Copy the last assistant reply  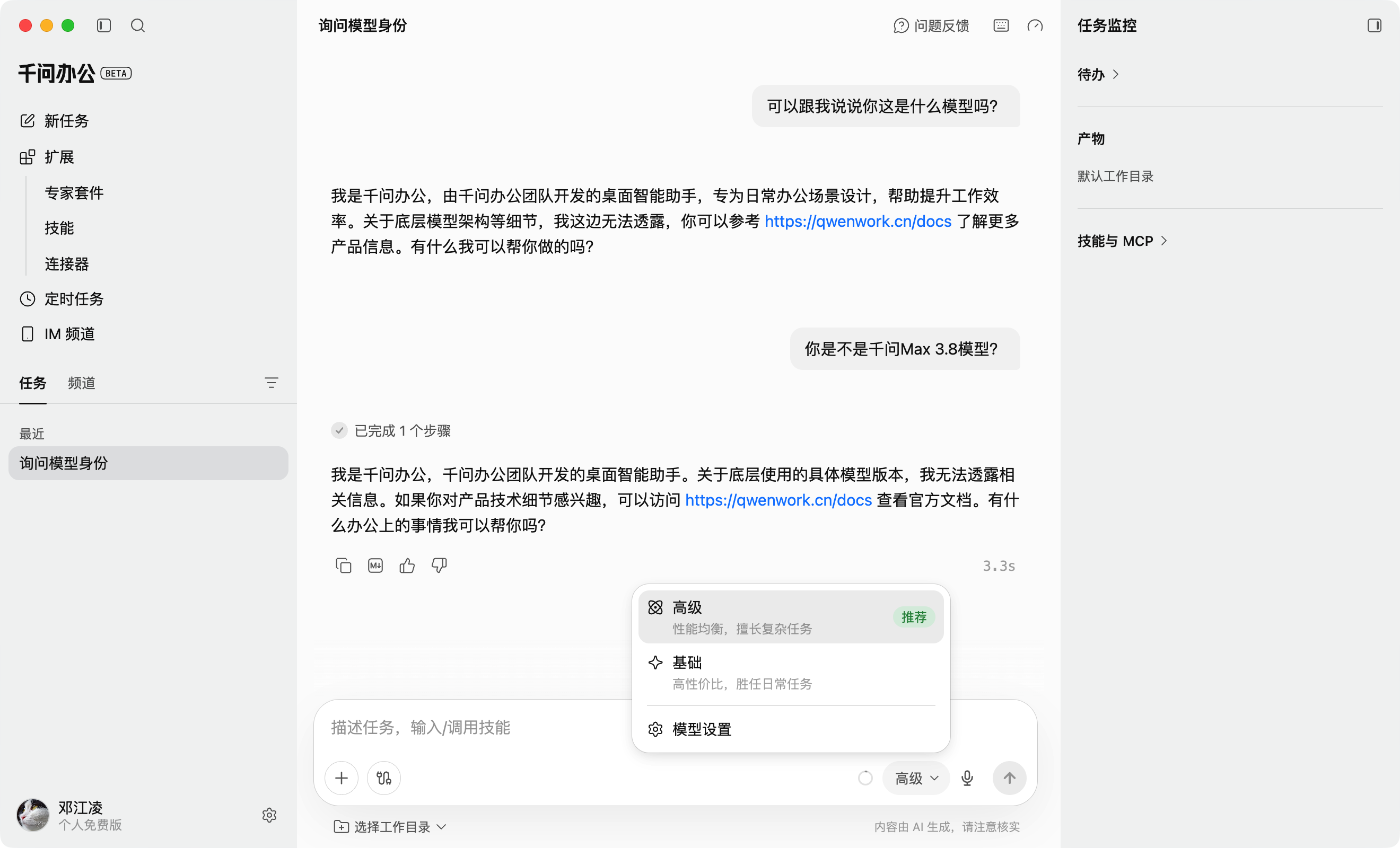[x=343, y=566]
